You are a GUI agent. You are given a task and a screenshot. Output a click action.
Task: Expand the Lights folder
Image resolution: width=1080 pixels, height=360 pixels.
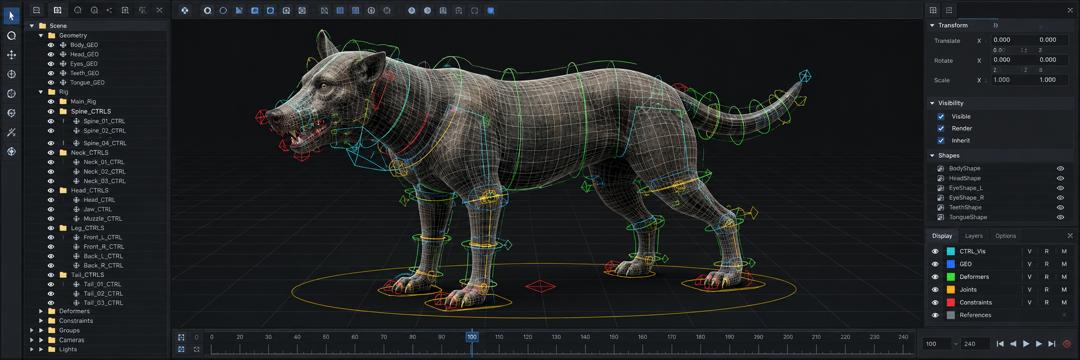[41, 349]
